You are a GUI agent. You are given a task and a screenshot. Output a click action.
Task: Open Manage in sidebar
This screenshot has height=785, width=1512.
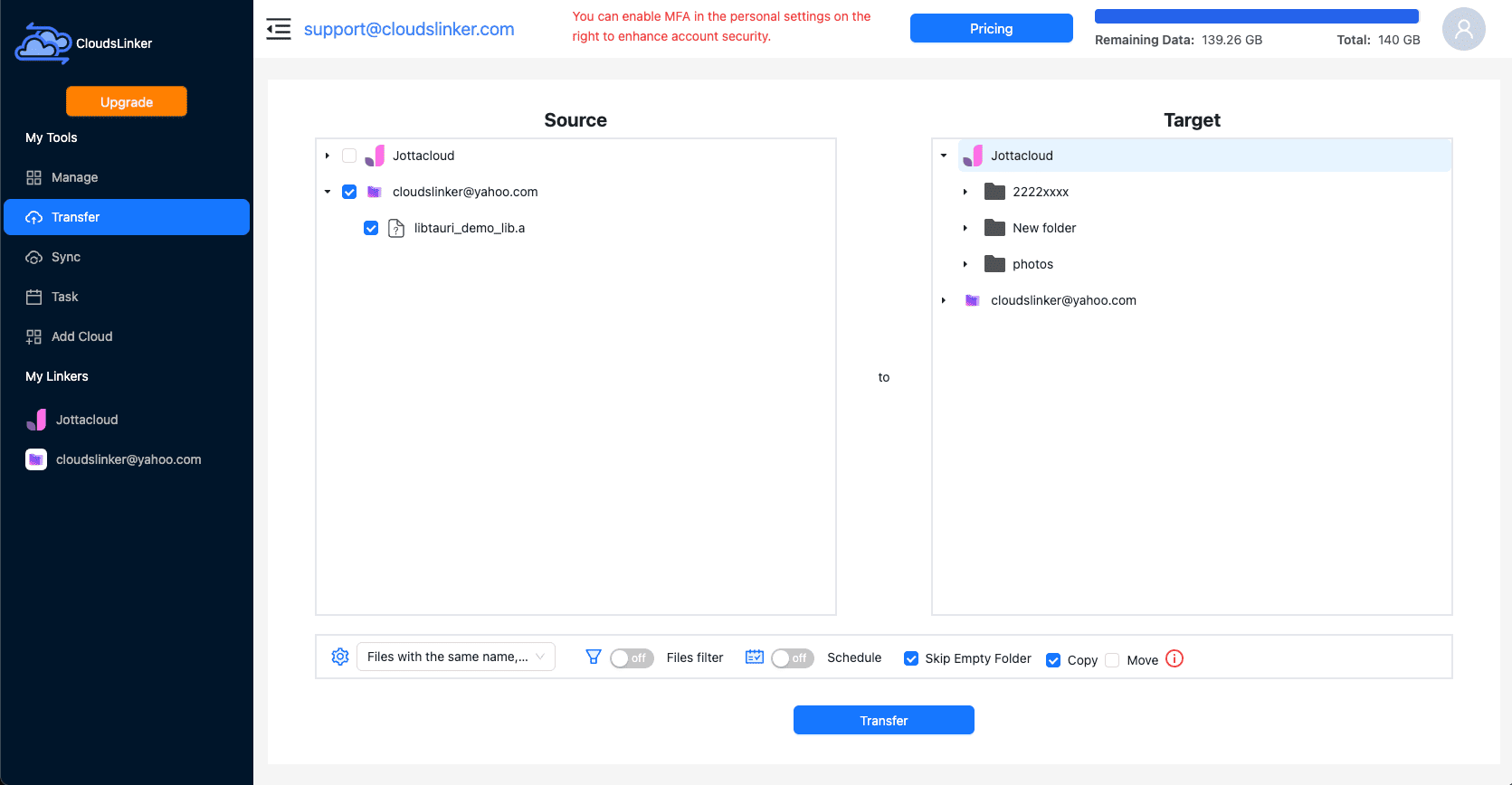[x=127, y=177]
